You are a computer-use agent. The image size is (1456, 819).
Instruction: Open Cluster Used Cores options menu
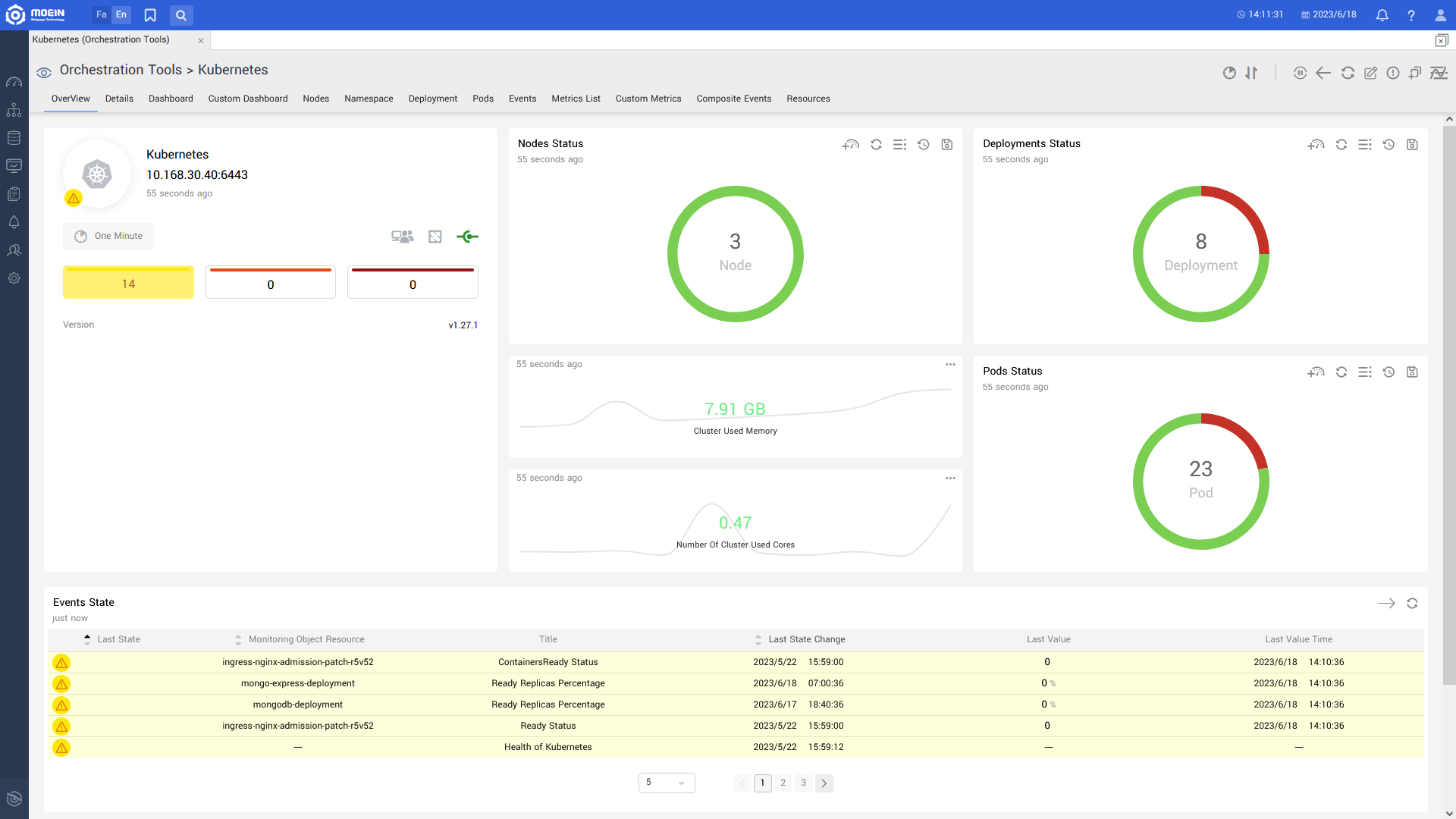coord(950,479)
